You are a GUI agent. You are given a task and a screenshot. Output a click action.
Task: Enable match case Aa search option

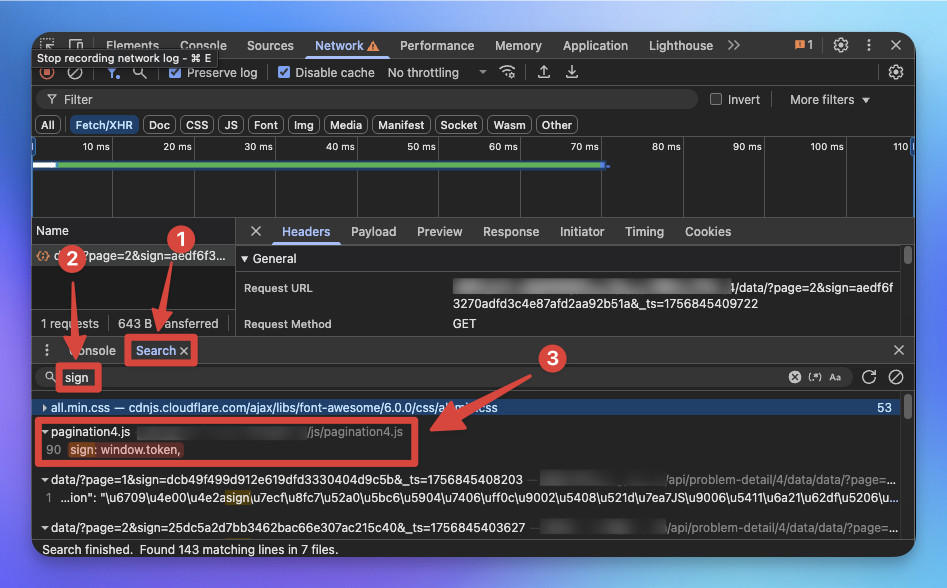pyautogui.click(x=835, y=377)
